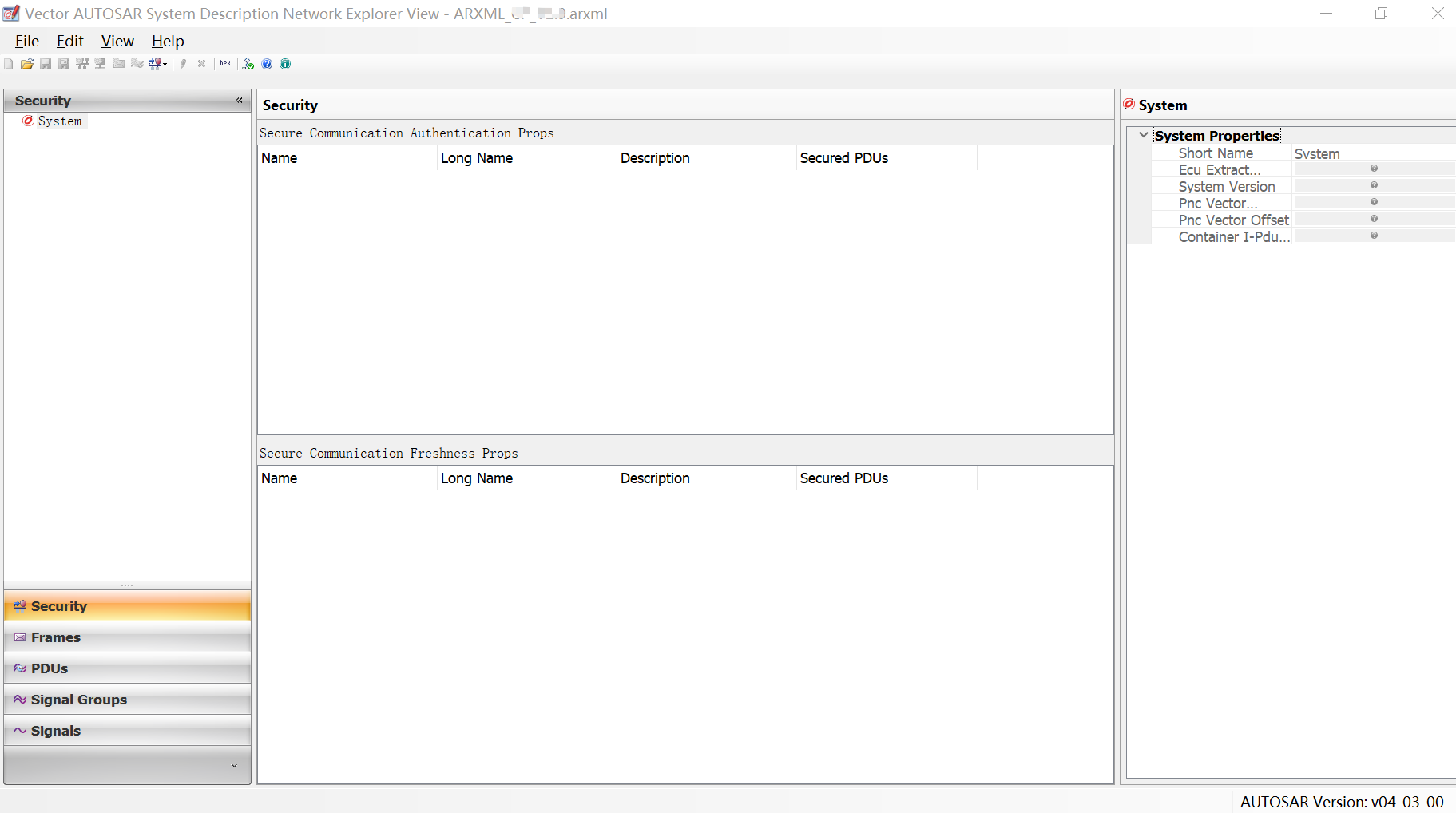Click the red icon beside the System tree node
1456x813 pixels.
pyautogui.click(x=29, y=121)
